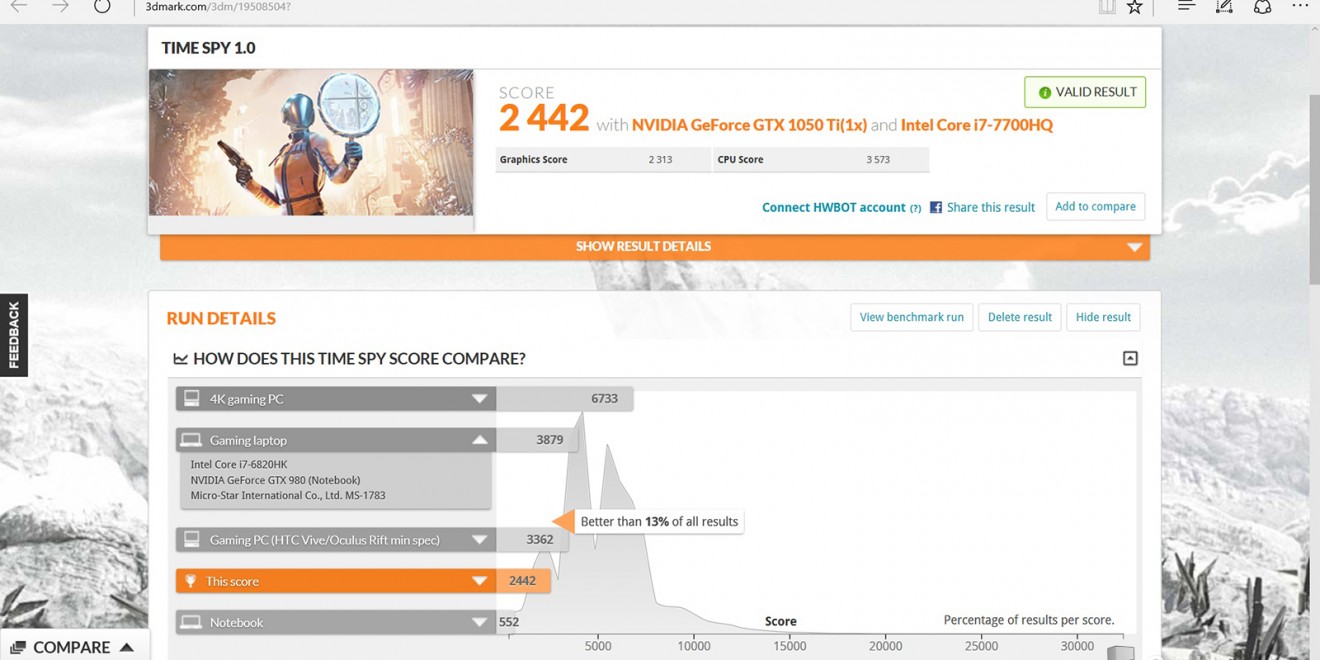Collapse the Gaming laptop entry
This screenshot has width=1320, height=660.
[x=479, y=440]
